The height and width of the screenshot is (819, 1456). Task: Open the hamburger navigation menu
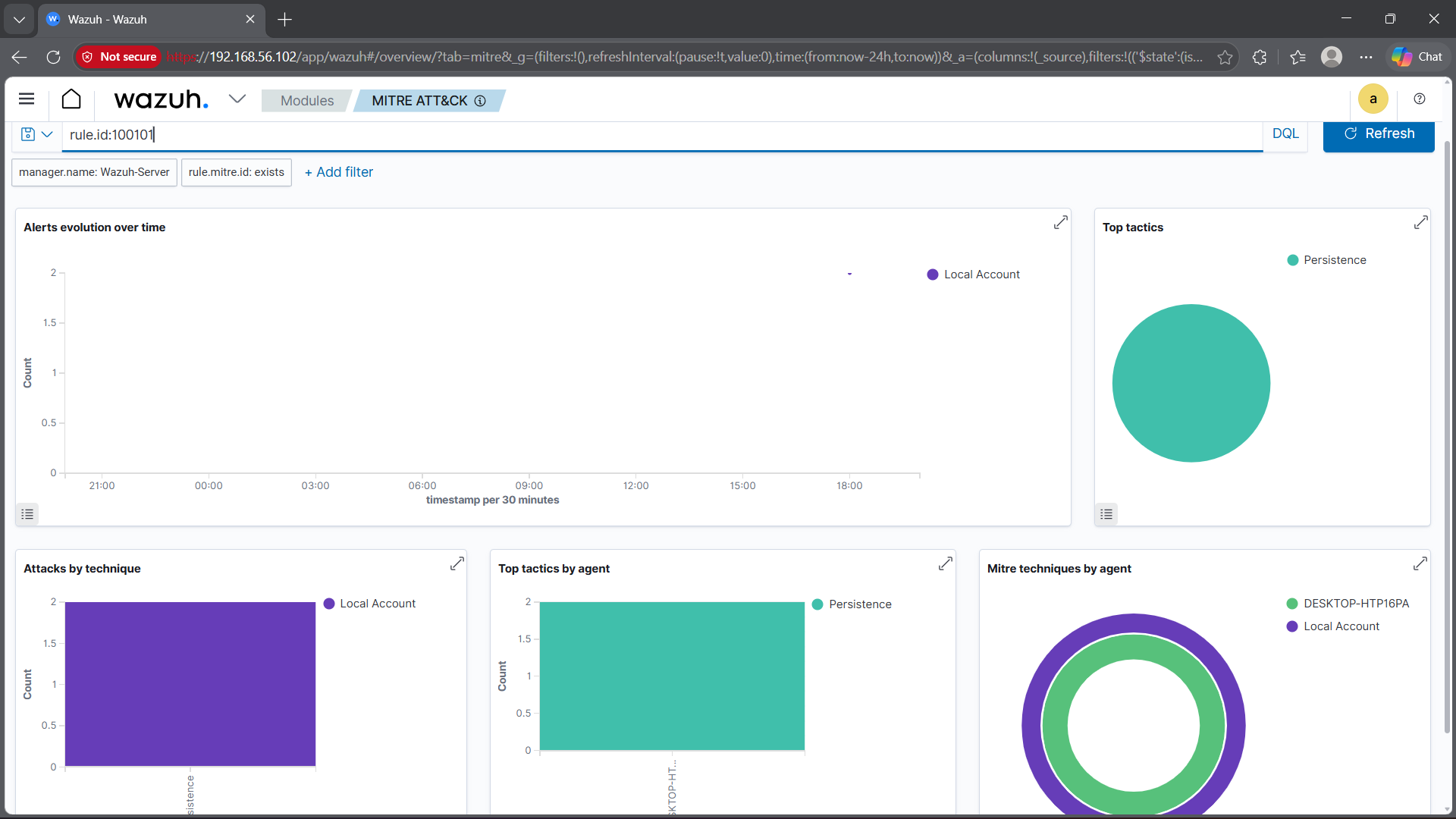(x=27, y=99)
